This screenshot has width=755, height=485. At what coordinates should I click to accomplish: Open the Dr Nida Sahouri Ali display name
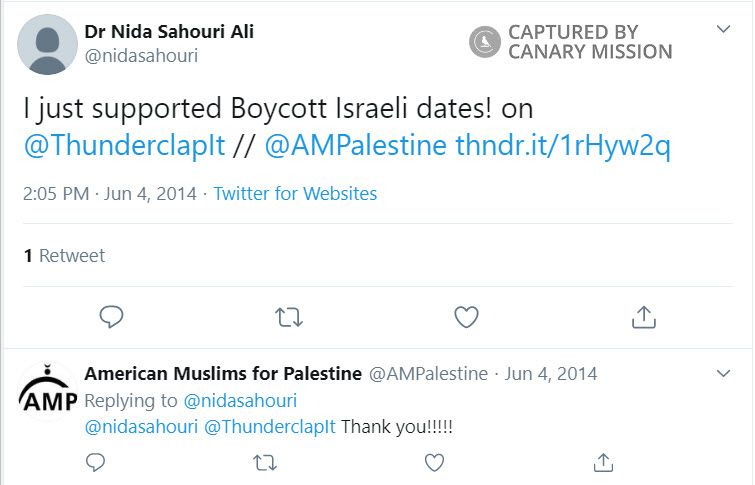coord(169,32)
